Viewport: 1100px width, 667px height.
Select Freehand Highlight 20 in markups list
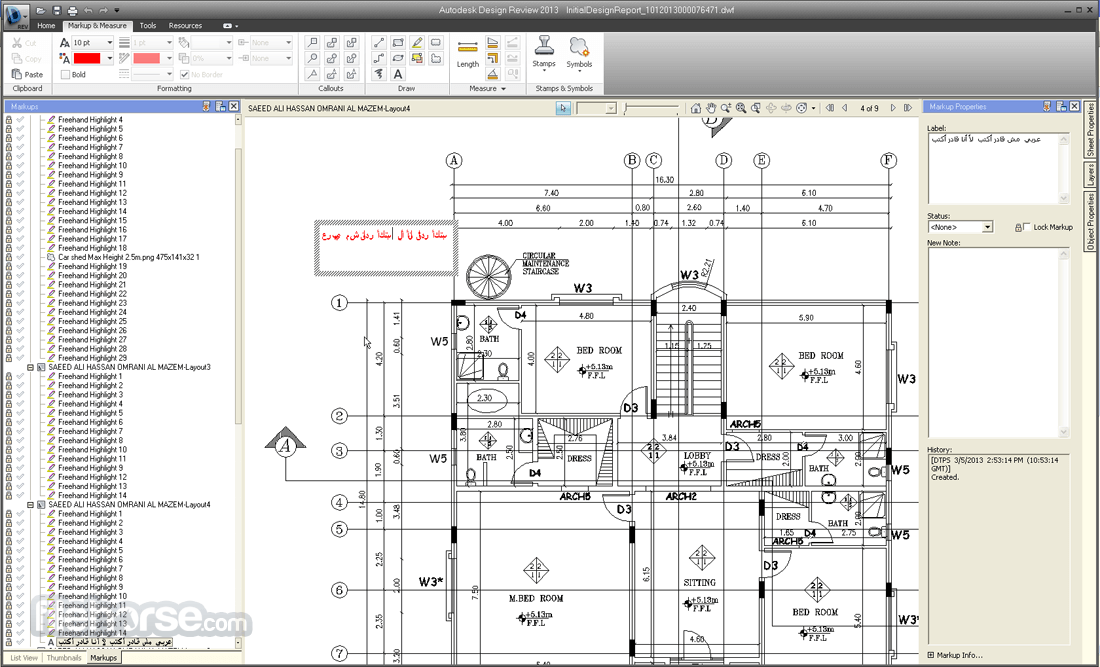tap(93, 276)
